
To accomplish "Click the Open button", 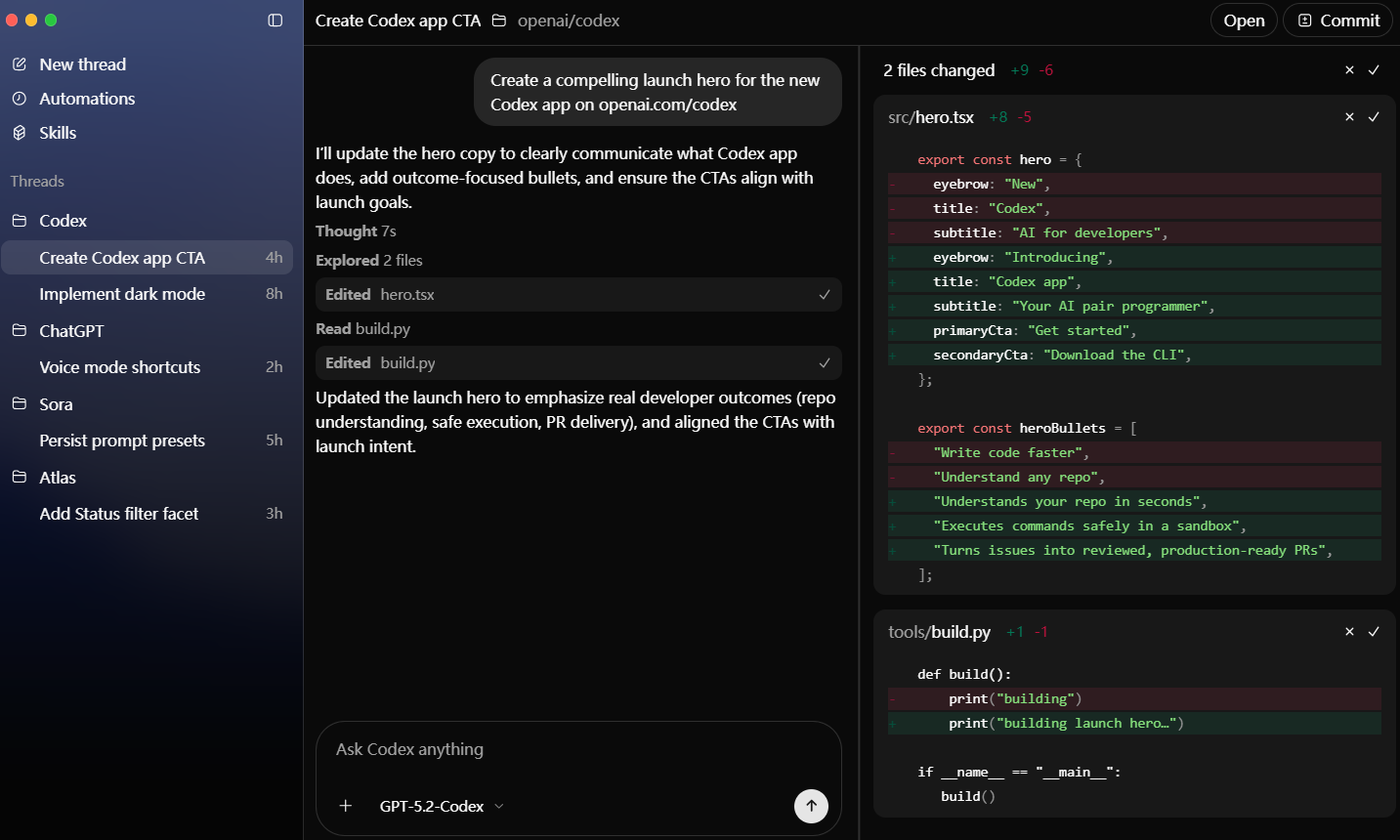I will (x=1243, y=20).
